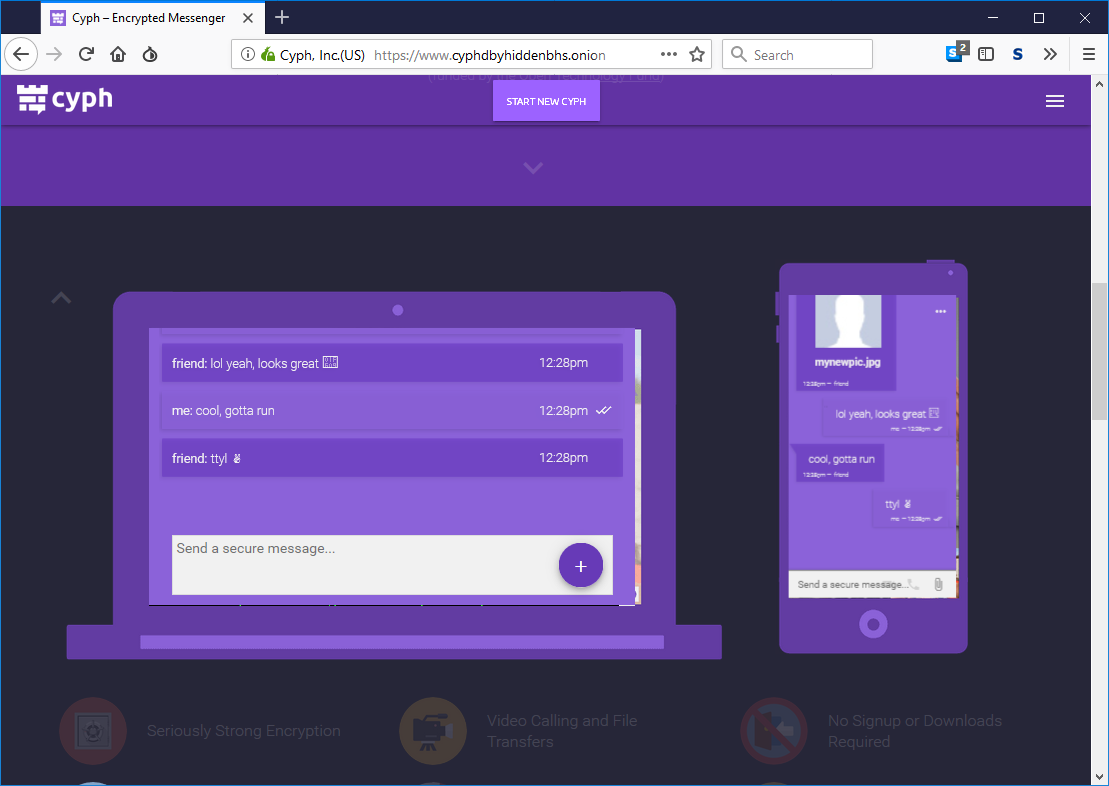Open the Firefox hamburger menu

tap(1089, 54)
